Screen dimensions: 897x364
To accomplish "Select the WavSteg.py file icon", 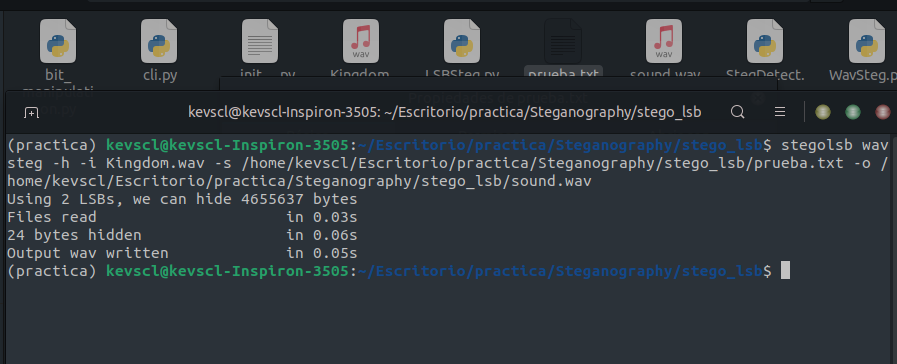I will tap(867, 41).
